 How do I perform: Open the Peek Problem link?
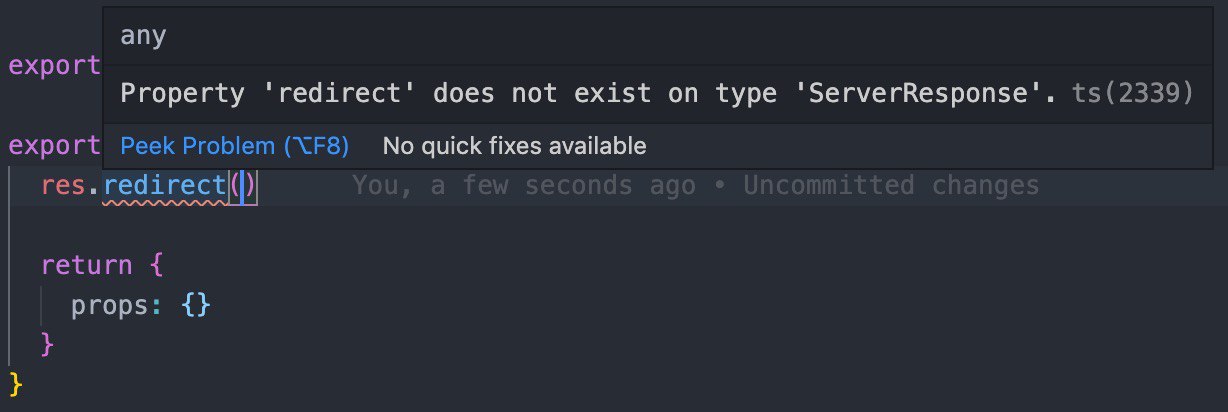pos(235,146)
